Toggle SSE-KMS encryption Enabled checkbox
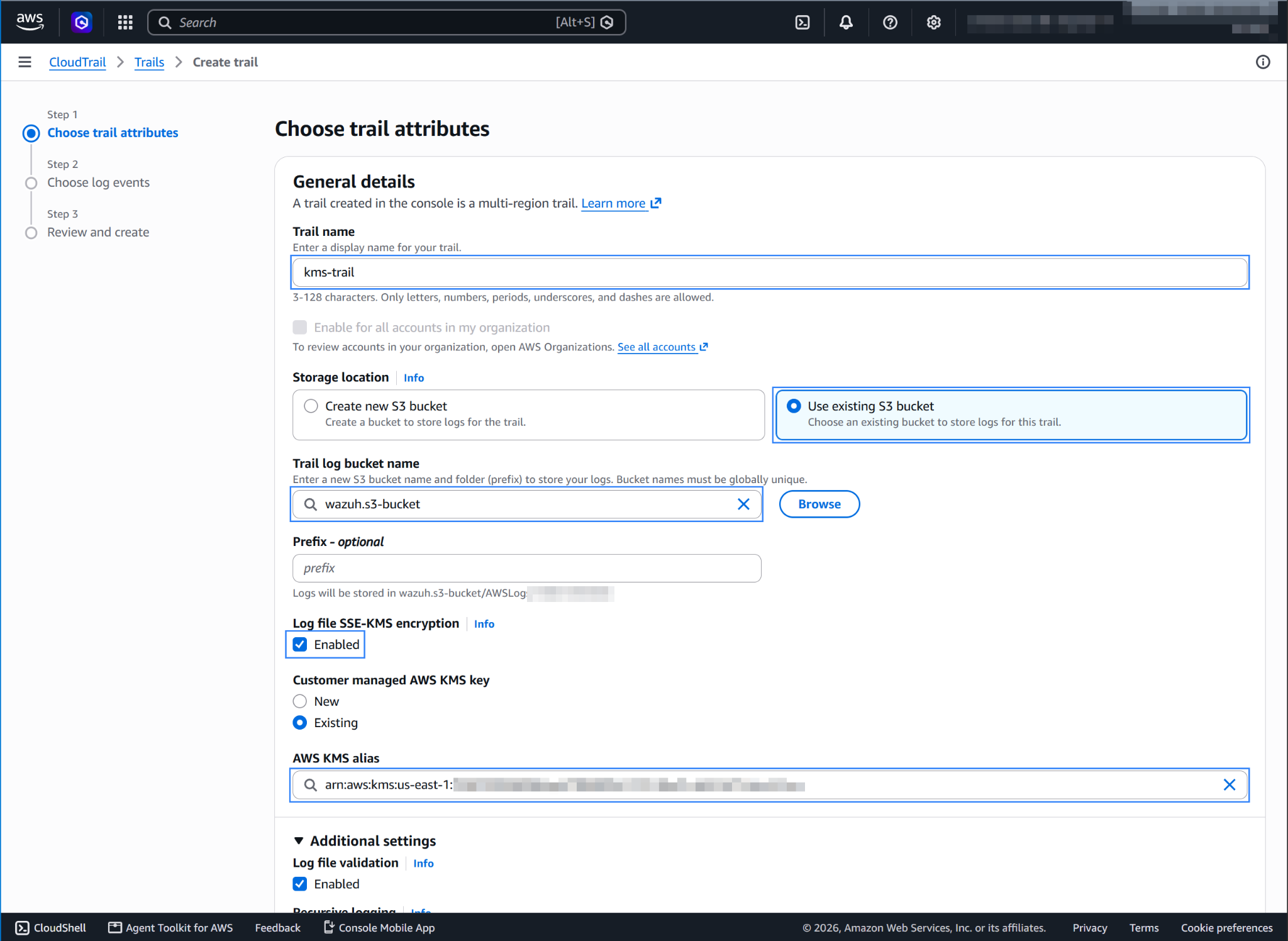1288x941 pixels. point(300,644)
